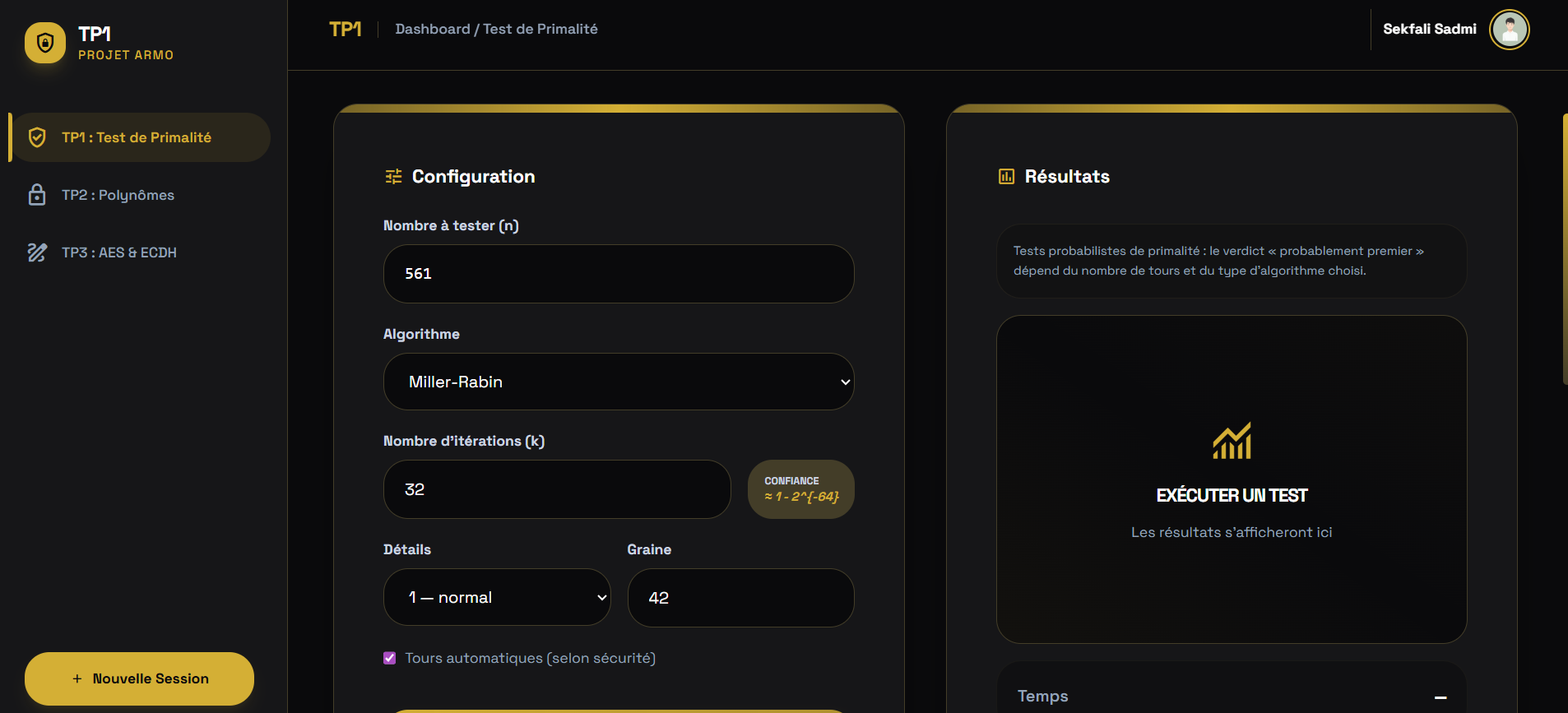The width and height of the screenshot is (1568, 713).
Task: Click the pencil icon for TP3 AES & ECDH
Action: click(37, 252)
